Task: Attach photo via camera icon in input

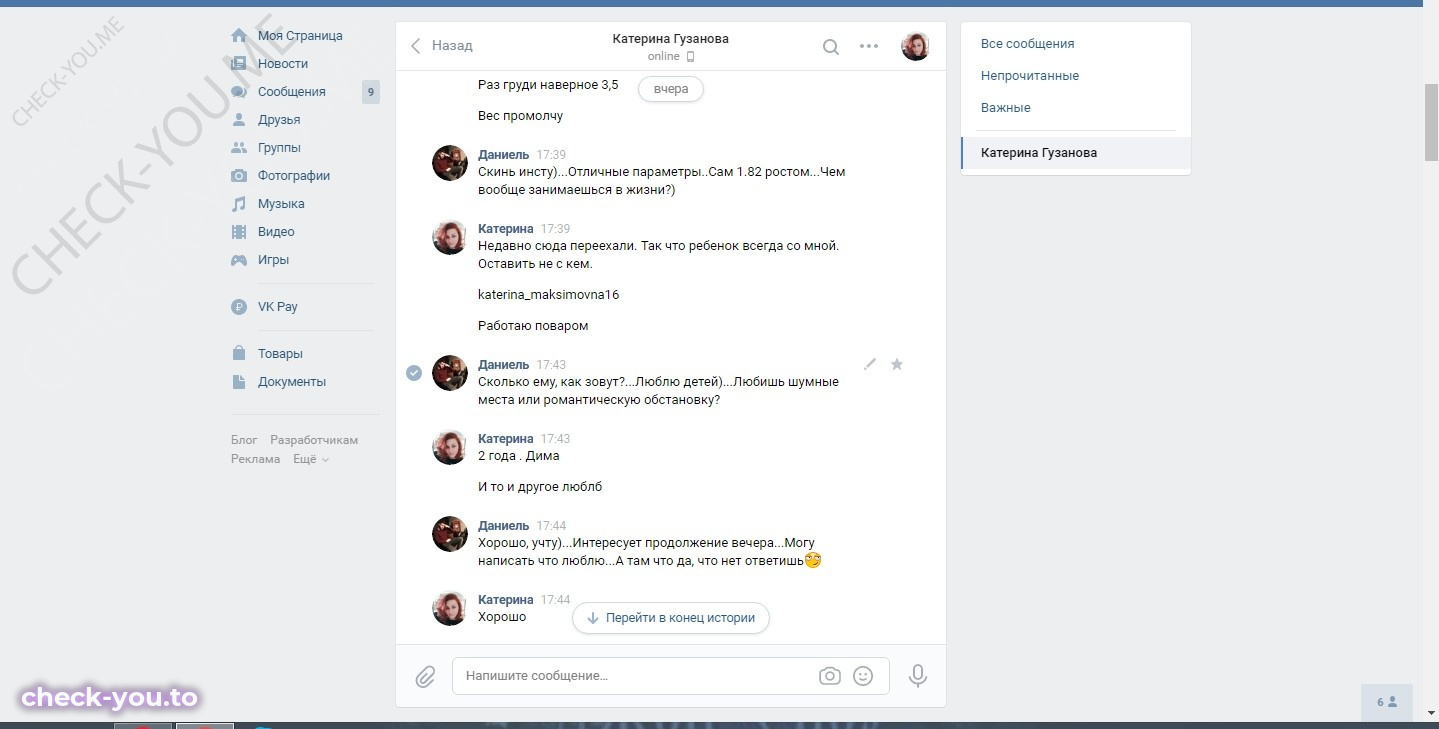Action: click(830, 676)
